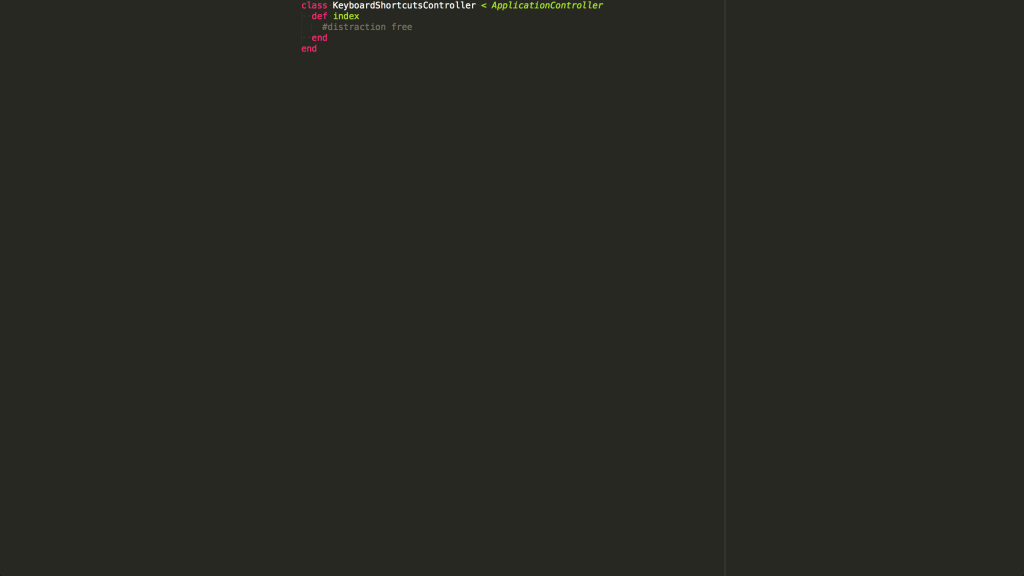1024x576 pixels.
Task: Click the def keyword
Action: coord(318,16)
